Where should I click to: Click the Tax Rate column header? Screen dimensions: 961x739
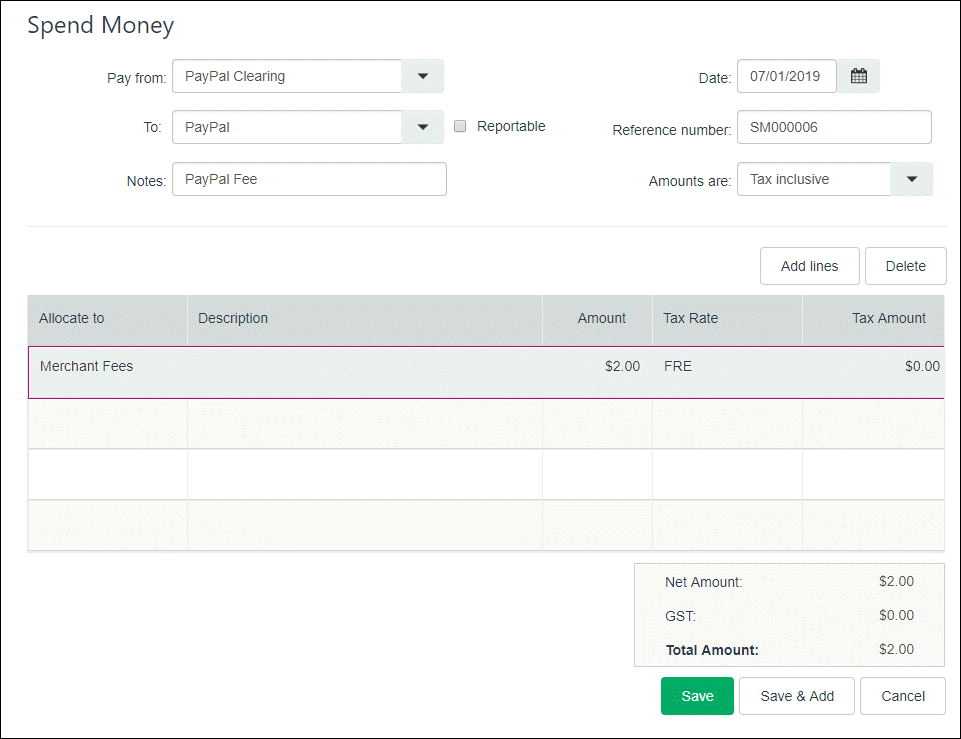[690, 318]
